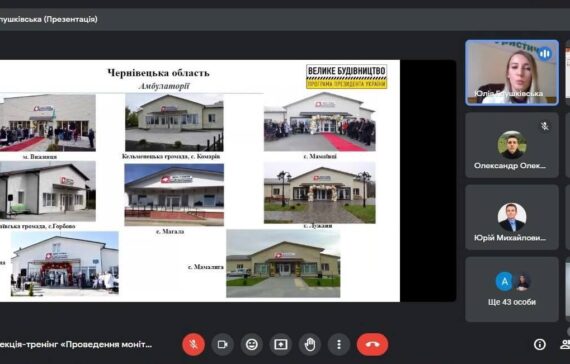Viewport: 570px width, 364px height.
Task: Click the photo labeled 'с. Мамаївці'
Action: 320,122
